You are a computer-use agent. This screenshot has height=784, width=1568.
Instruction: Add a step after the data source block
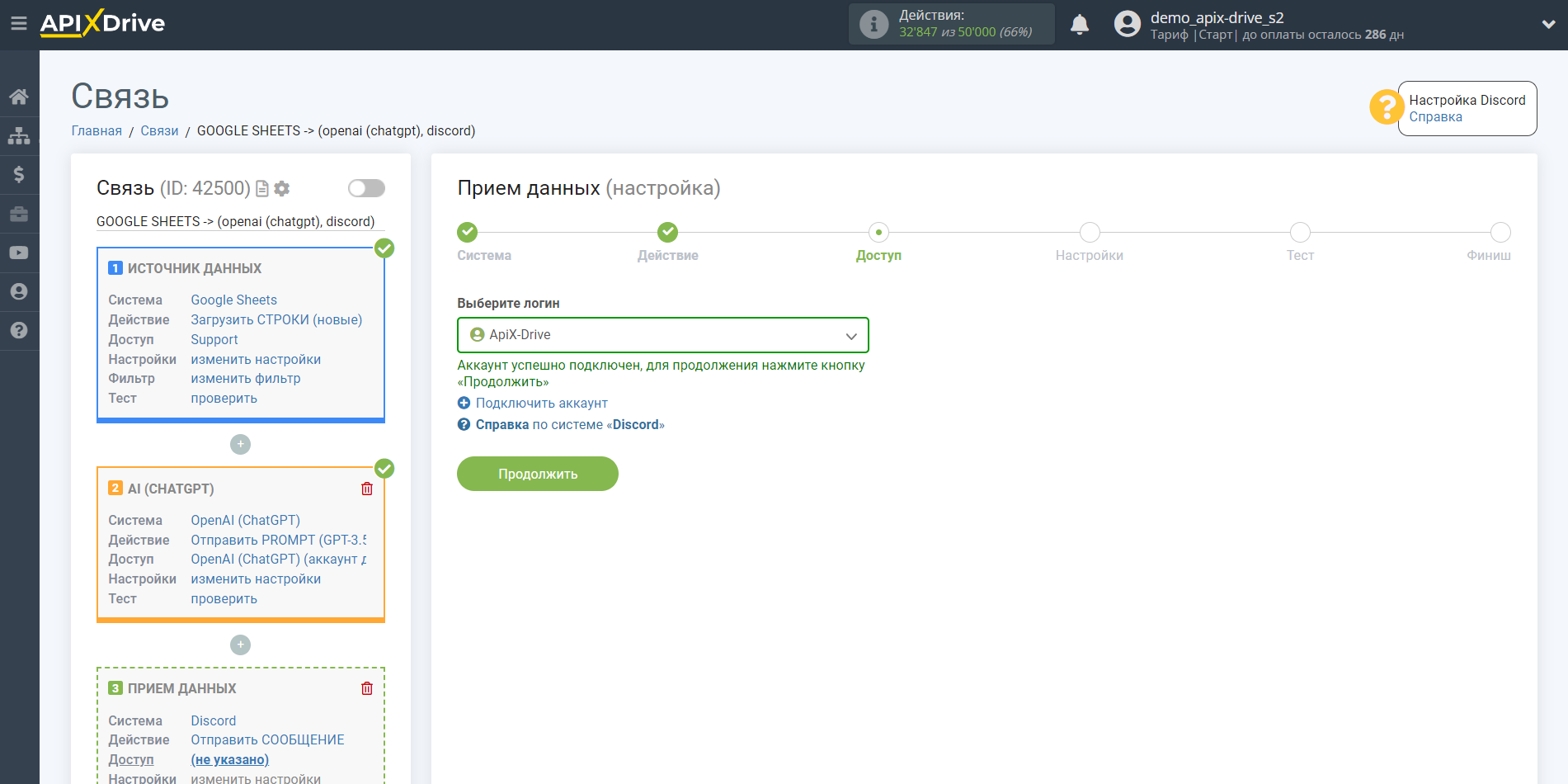240,444
